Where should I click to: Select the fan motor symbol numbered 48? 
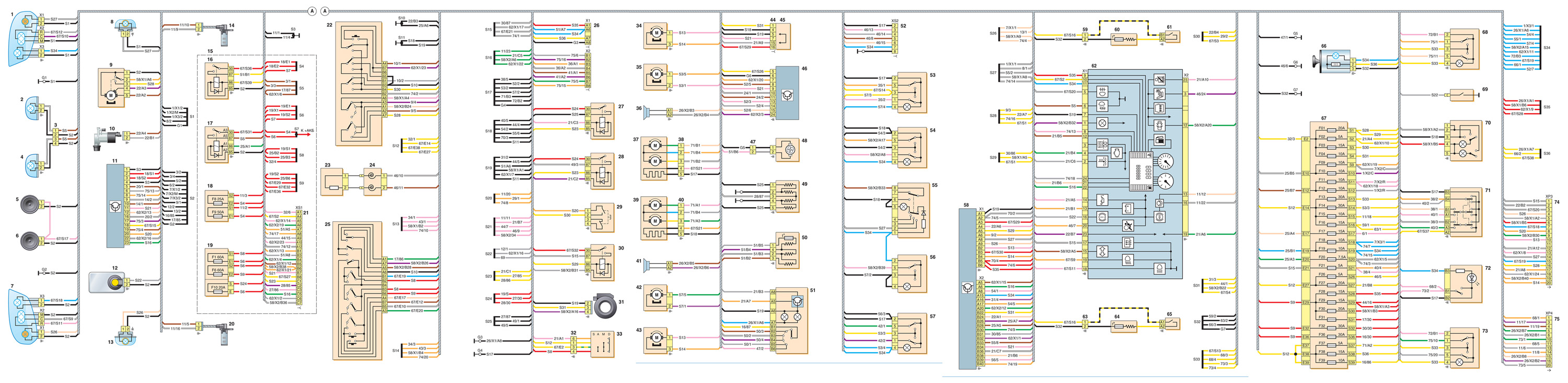[787, 149]
